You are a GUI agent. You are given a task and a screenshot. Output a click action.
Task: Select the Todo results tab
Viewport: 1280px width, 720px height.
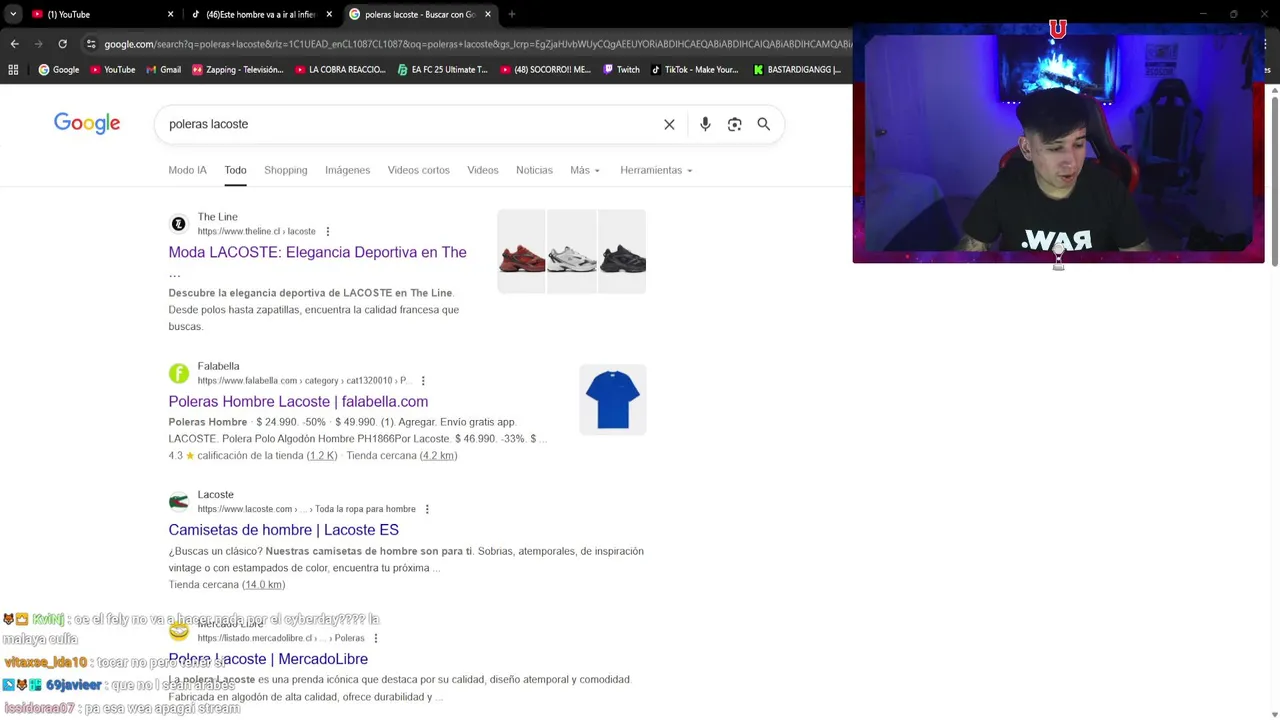pos(235,170)
